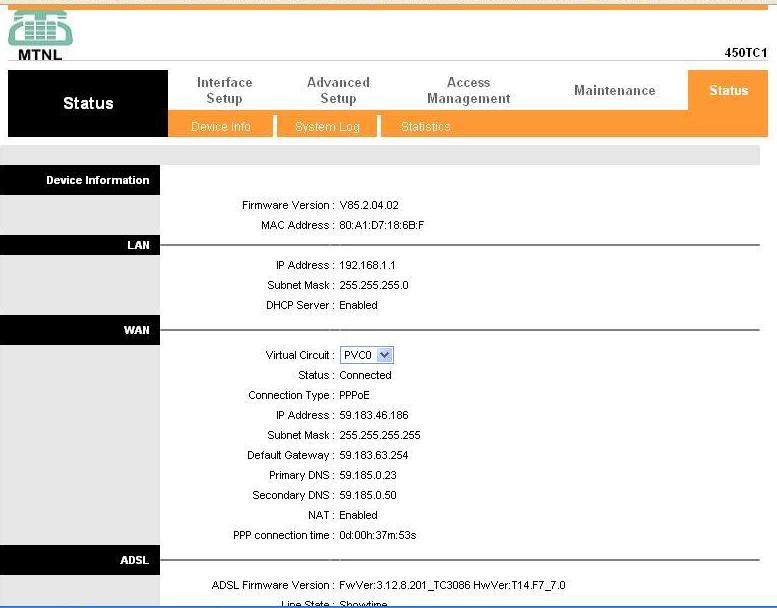Click default gateway 59.183.63.254
The height and width of the screenshot is (608, 777).
click(x=374, y=455)
